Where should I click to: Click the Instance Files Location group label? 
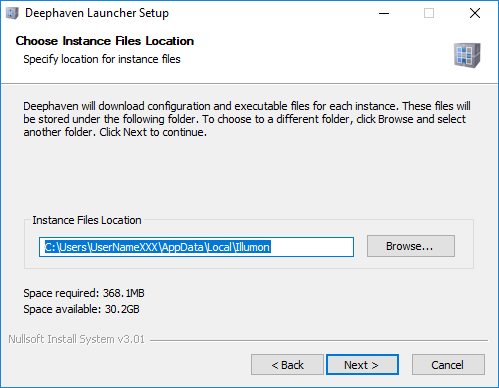(87, 220)
